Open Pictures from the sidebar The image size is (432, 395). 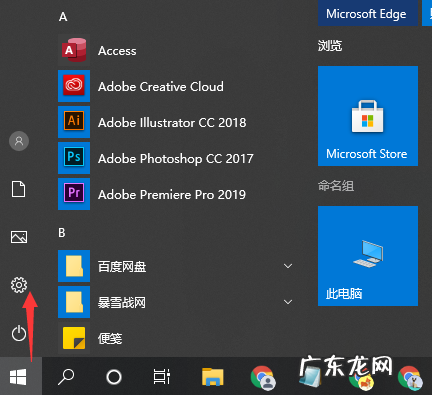(19, 237)
